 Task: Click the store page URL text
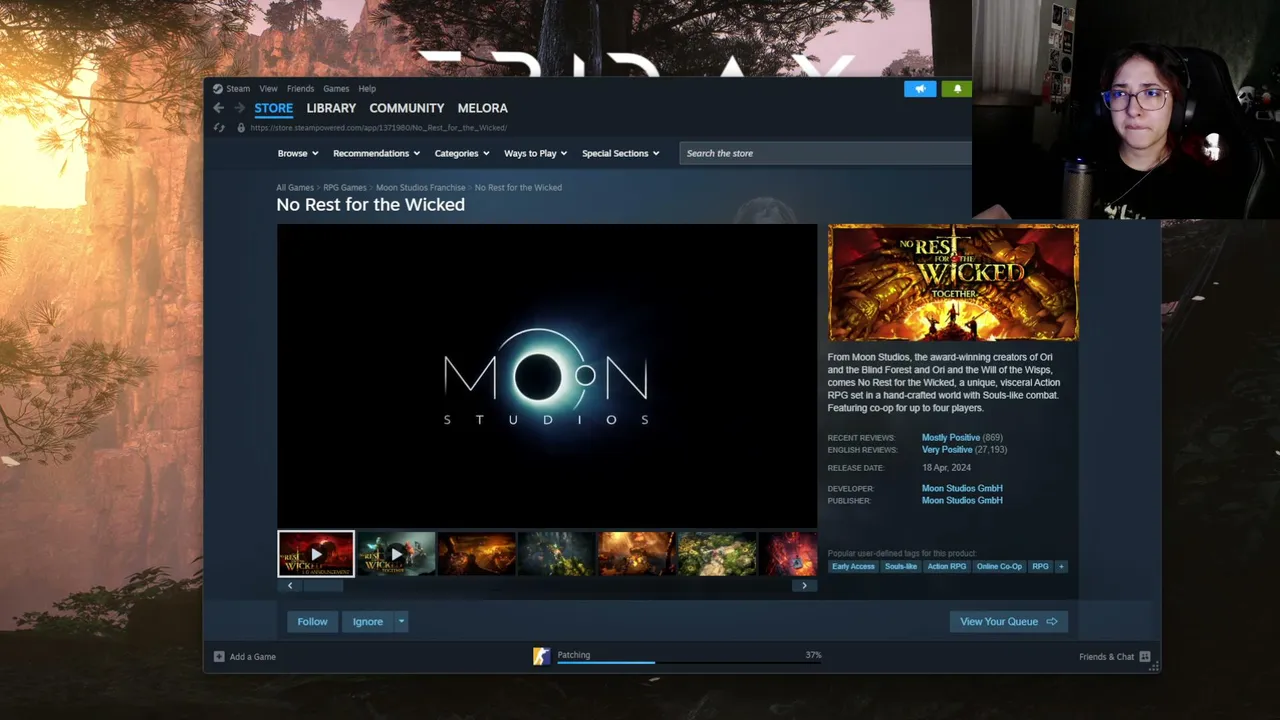coord(379,128)
